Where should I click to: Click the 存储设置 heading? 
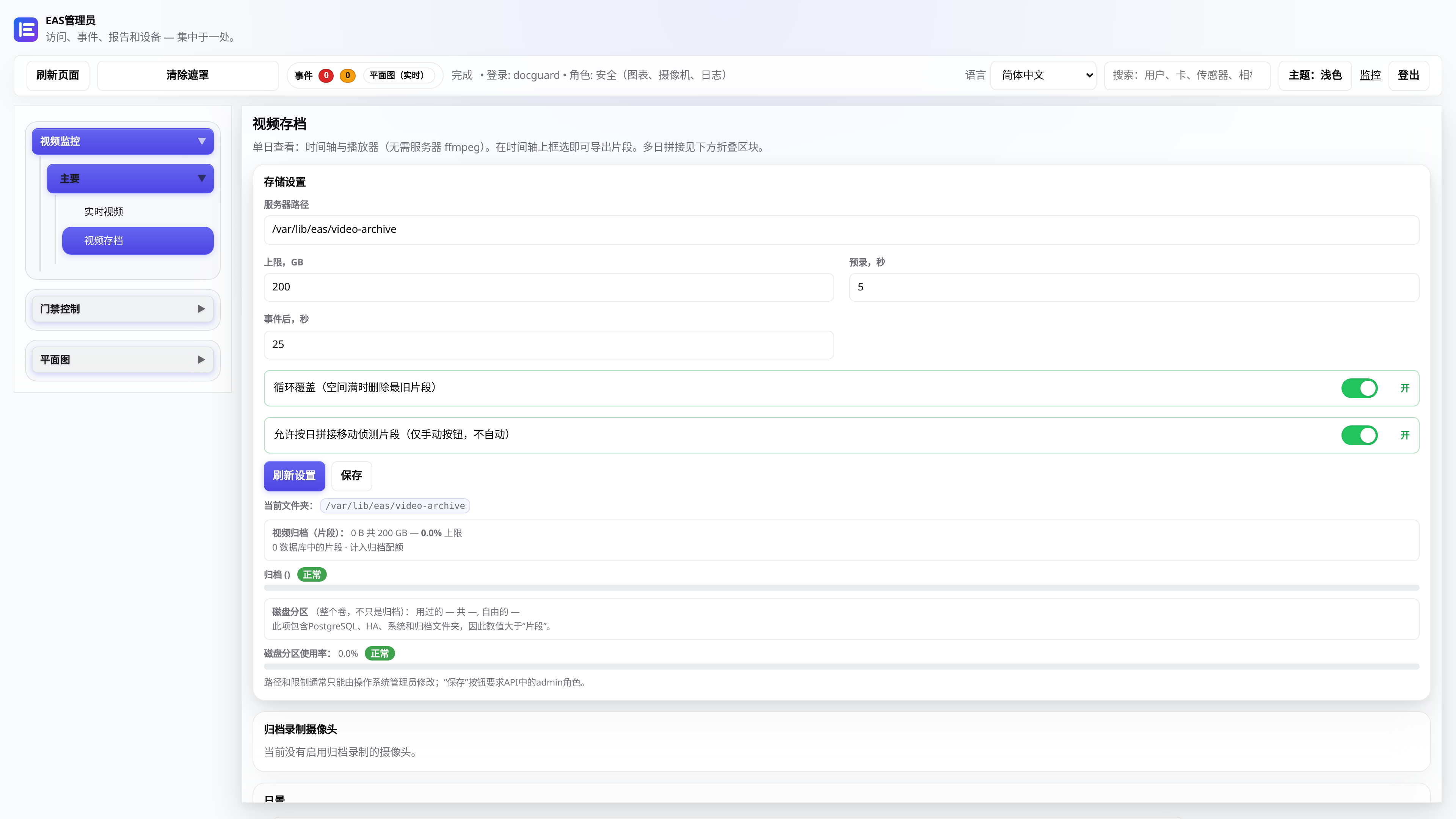(285, 182)
